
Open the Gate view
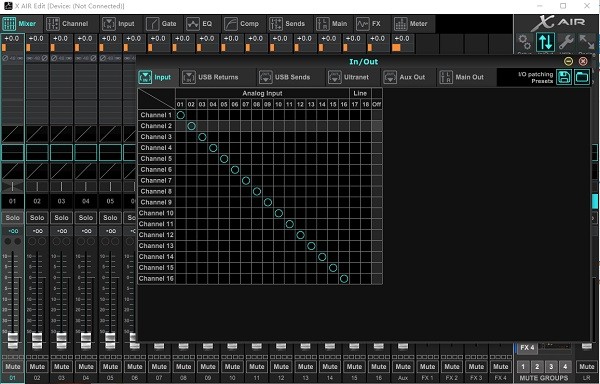click(161, 24)
